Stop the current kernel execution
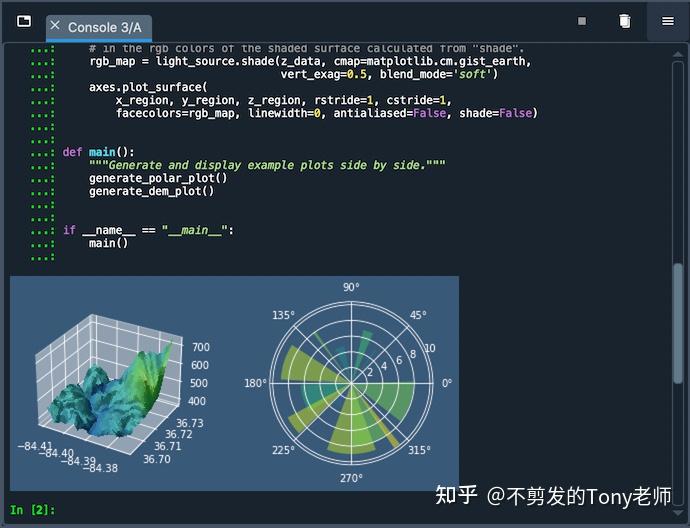The width and height of the screenshot is (690, 528). tap(582, 21)
